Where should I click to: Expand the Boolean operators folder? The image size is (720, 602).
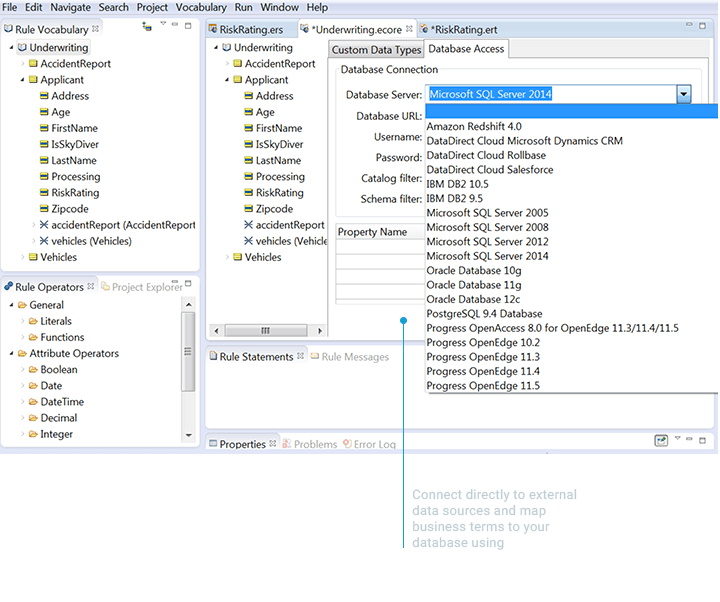click(x=22, y=369)
